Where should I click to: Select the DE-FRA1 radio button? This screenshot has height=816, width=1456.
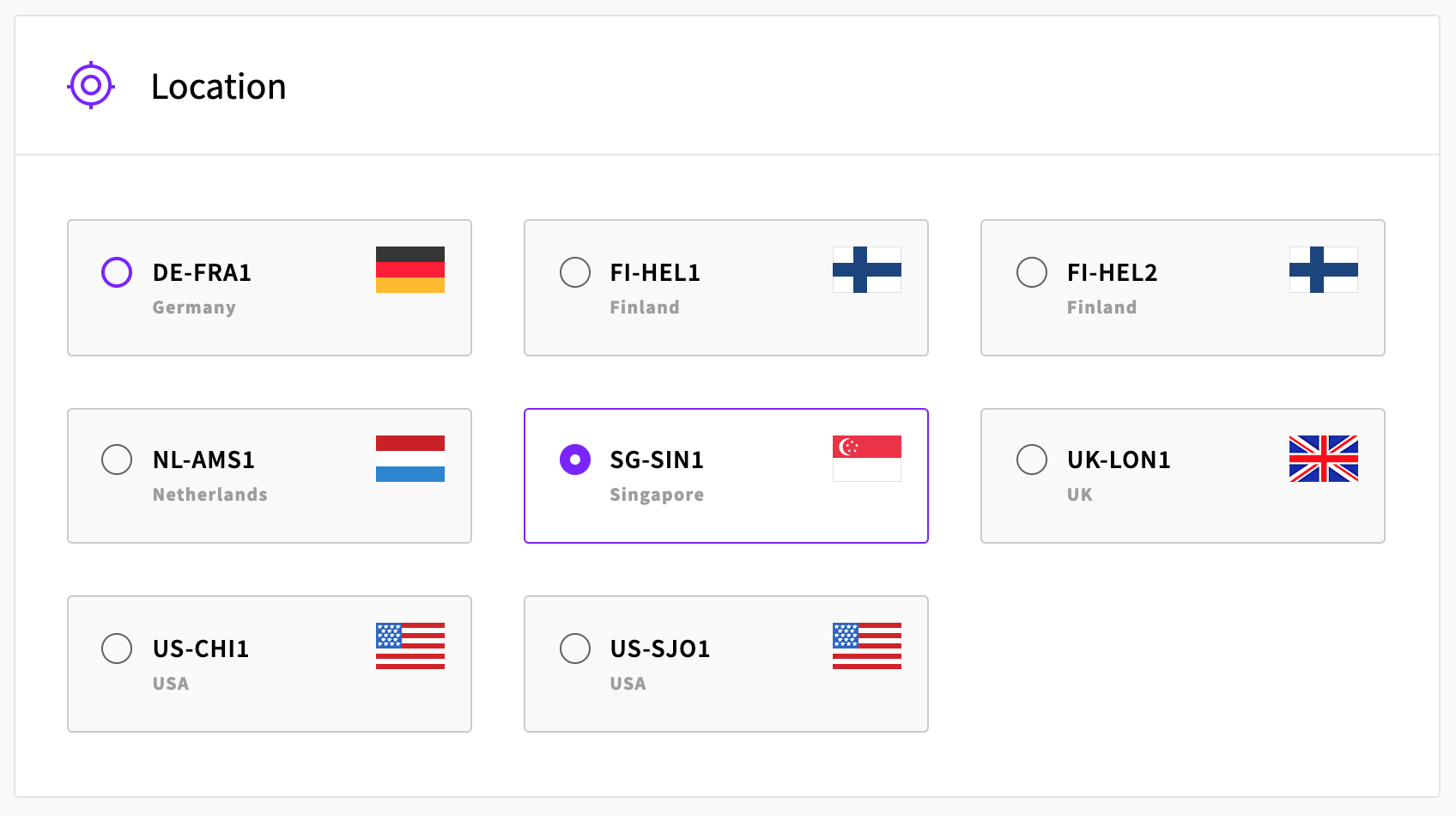point(117,272)
